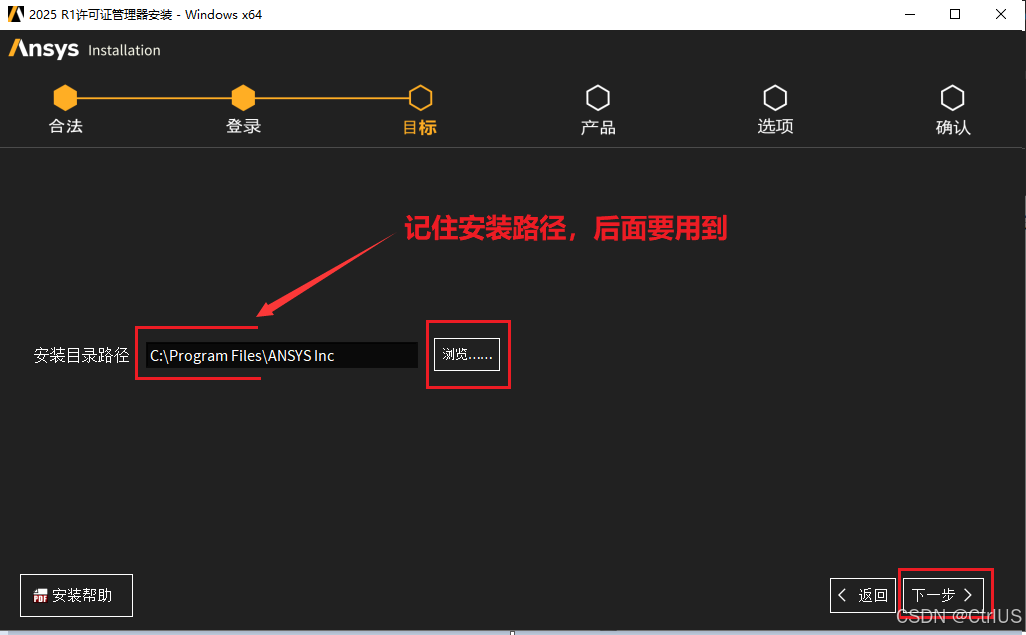Close the installer window
Viewport: 1026px width, 635px height.
tap(1000, 14)
